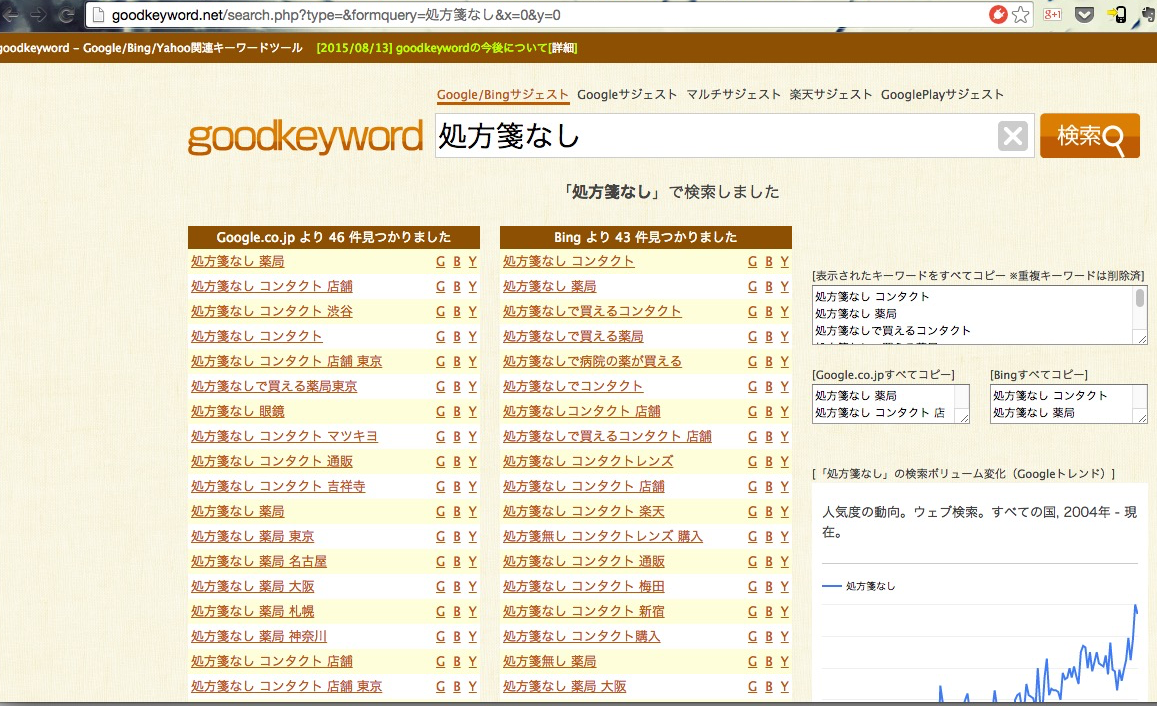This screenshot has width=1157, height=706.
Task: Click the Google +1 extension icon
Action: (1052, 15)
